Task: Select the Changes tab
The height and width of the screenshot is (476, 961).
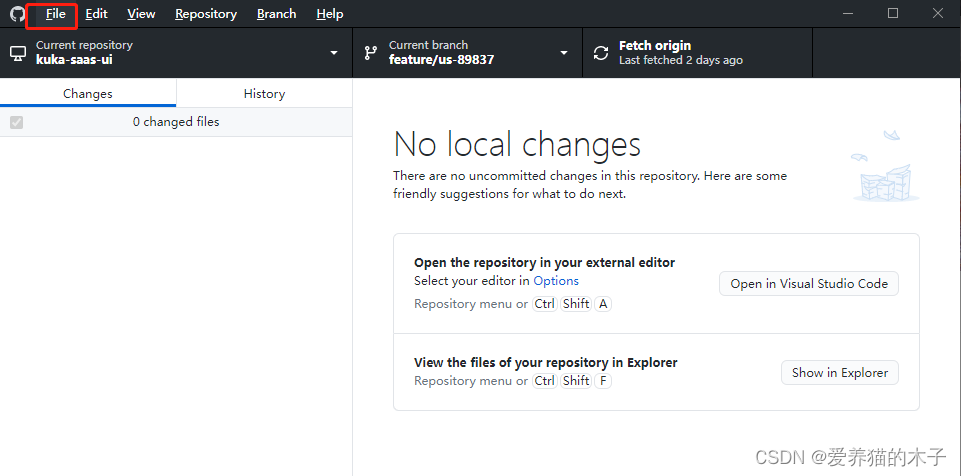Action: 88,94
